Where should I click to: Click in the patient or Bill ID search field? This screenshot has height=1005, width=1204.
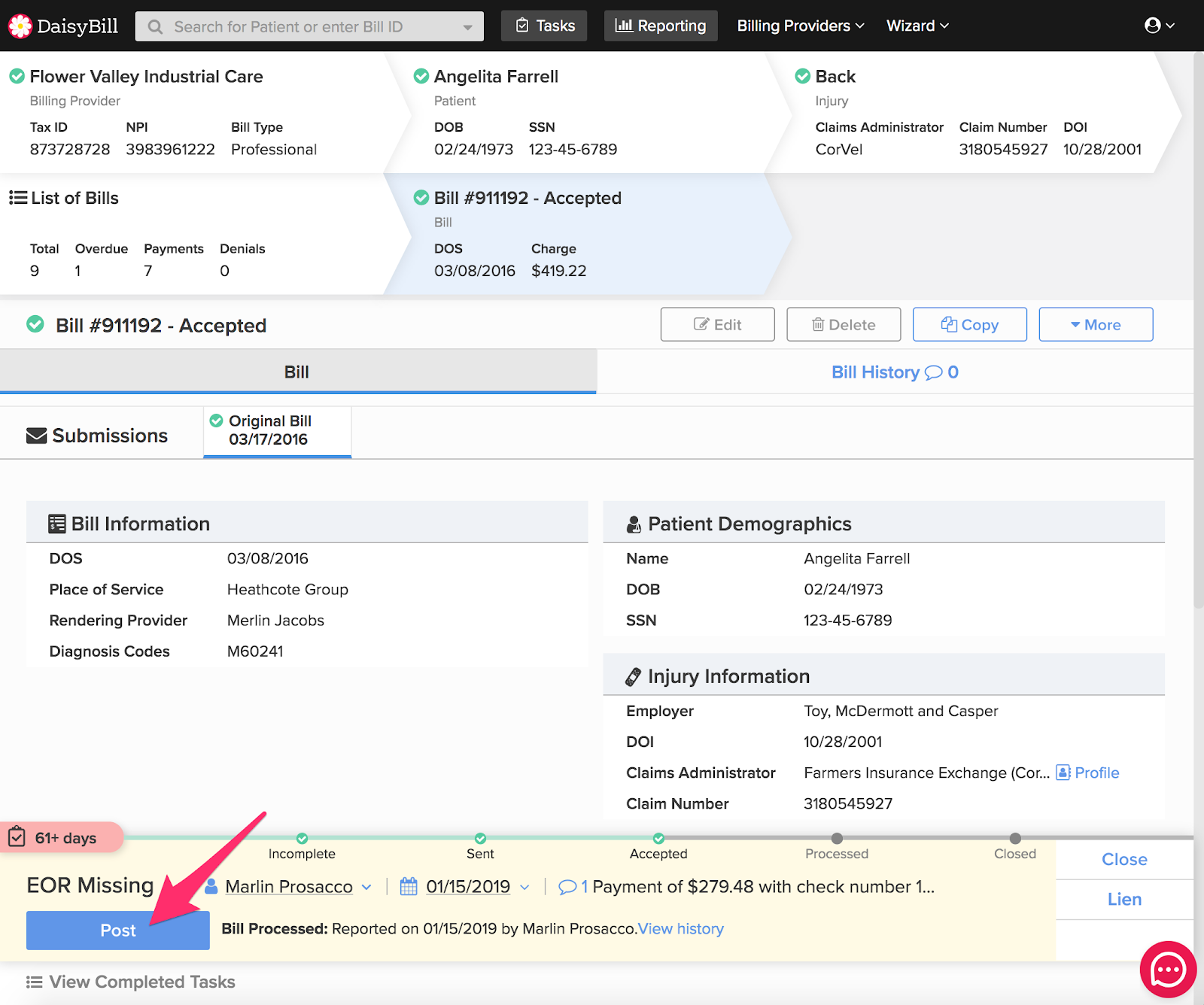309,26
